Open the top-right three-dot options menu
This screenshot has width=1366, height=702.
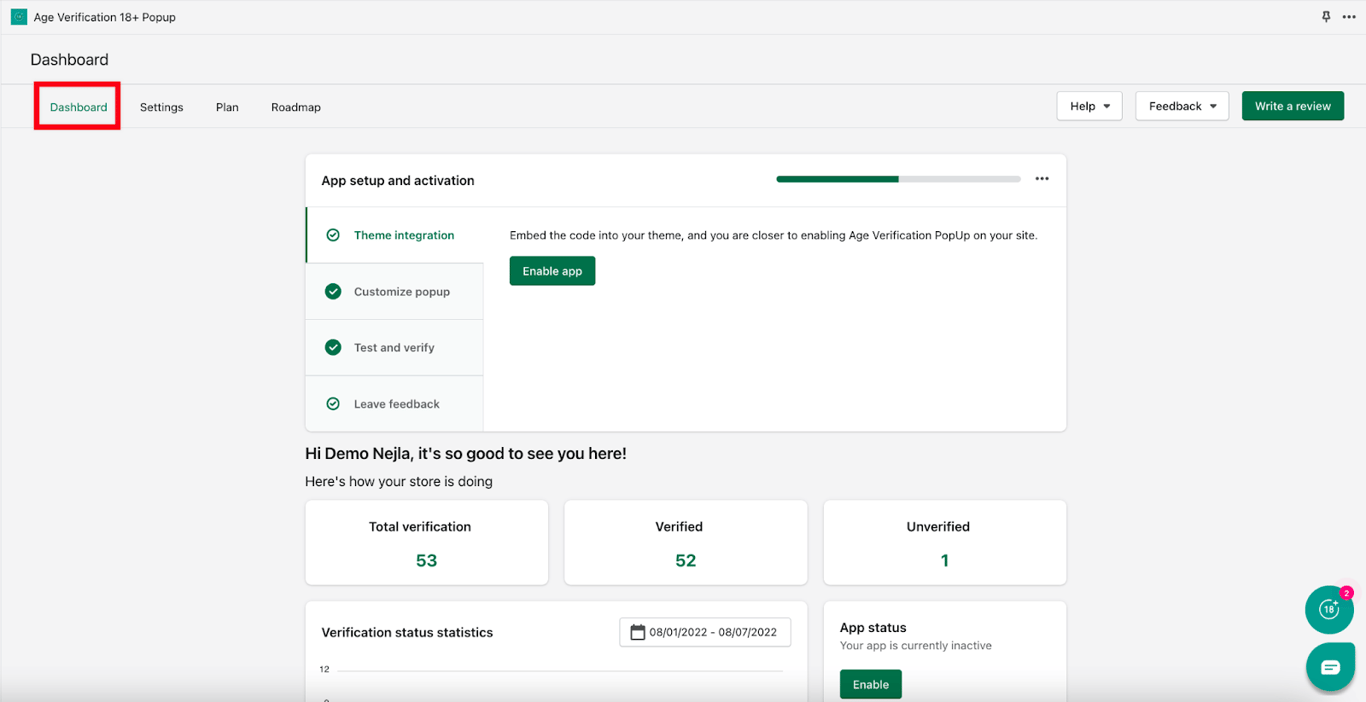1349,17
